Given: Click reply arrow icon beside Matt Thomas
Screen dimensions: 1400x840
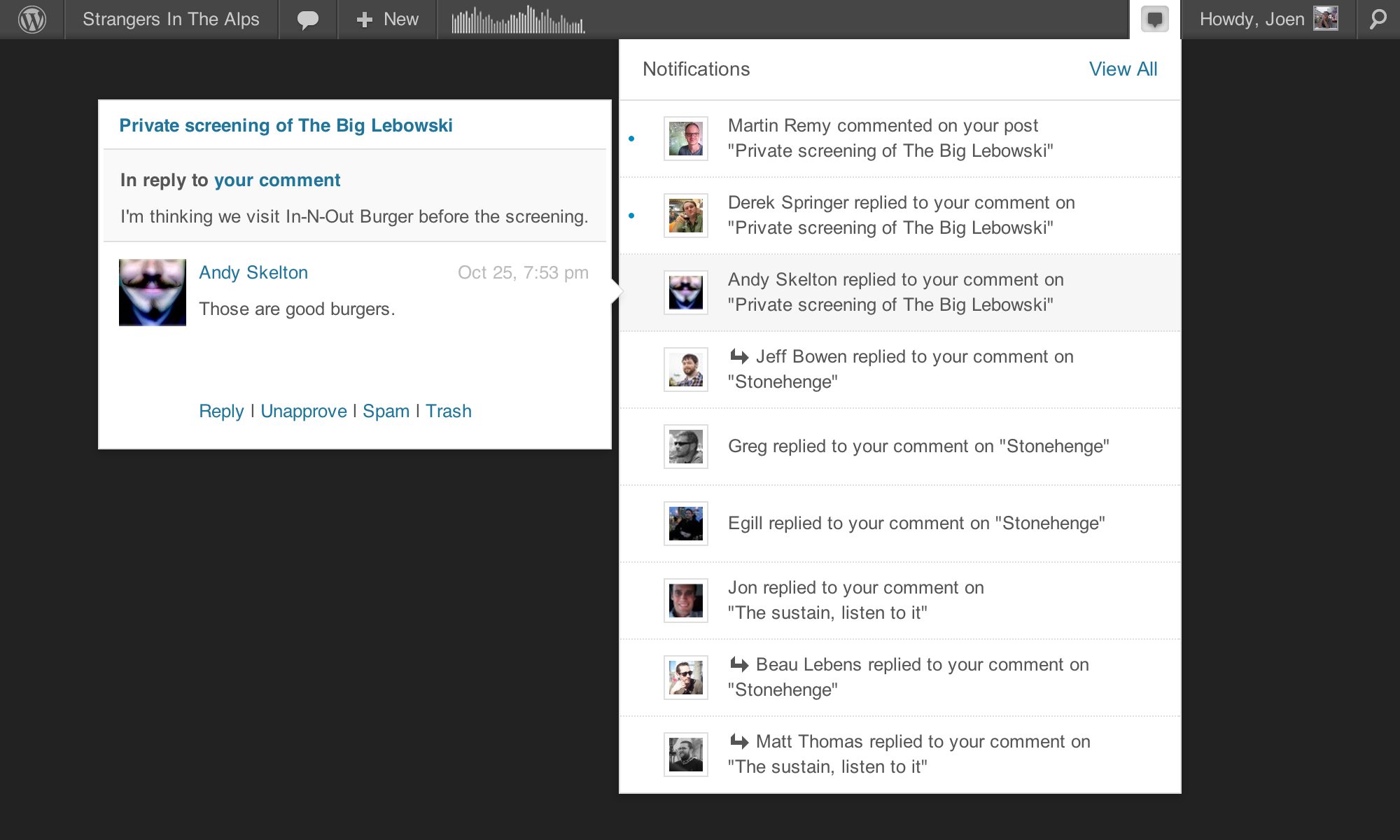Looking at the screenshot, I should pos(739,741).
